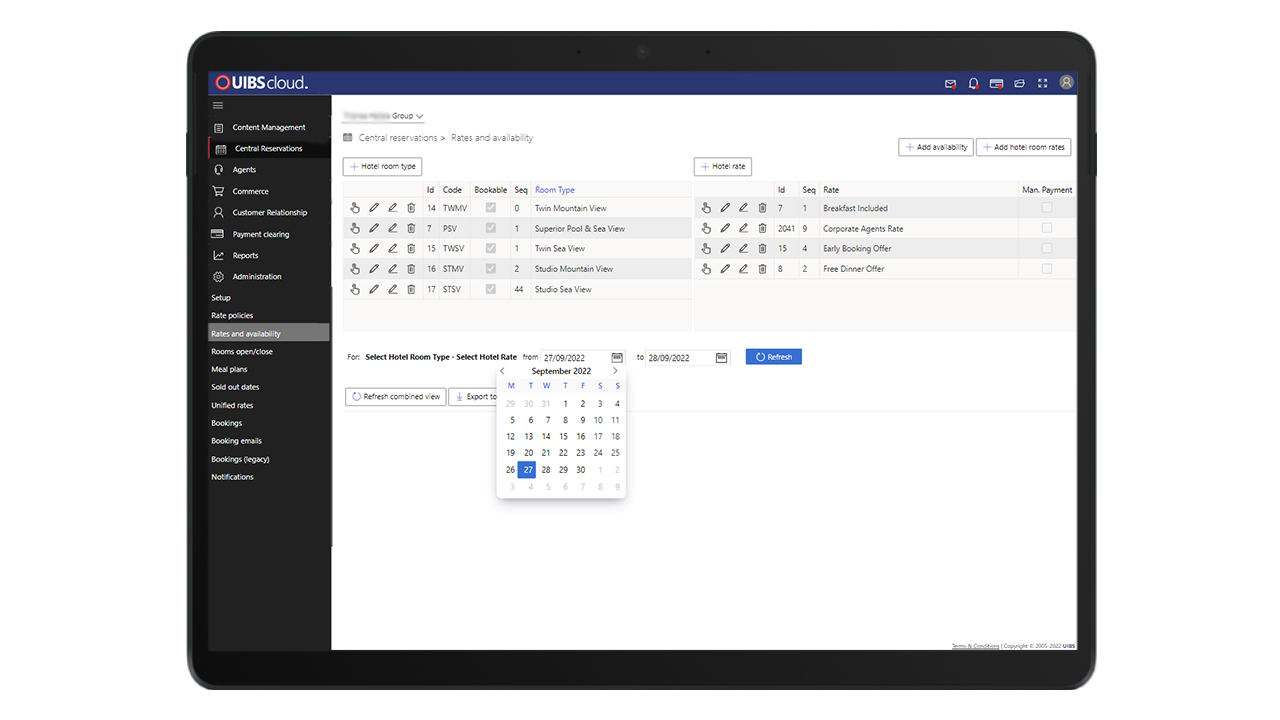The width and height of the screenshot is (1280, 720).
Task: Go to next month in calendar
Action: [x=615, y=371]
